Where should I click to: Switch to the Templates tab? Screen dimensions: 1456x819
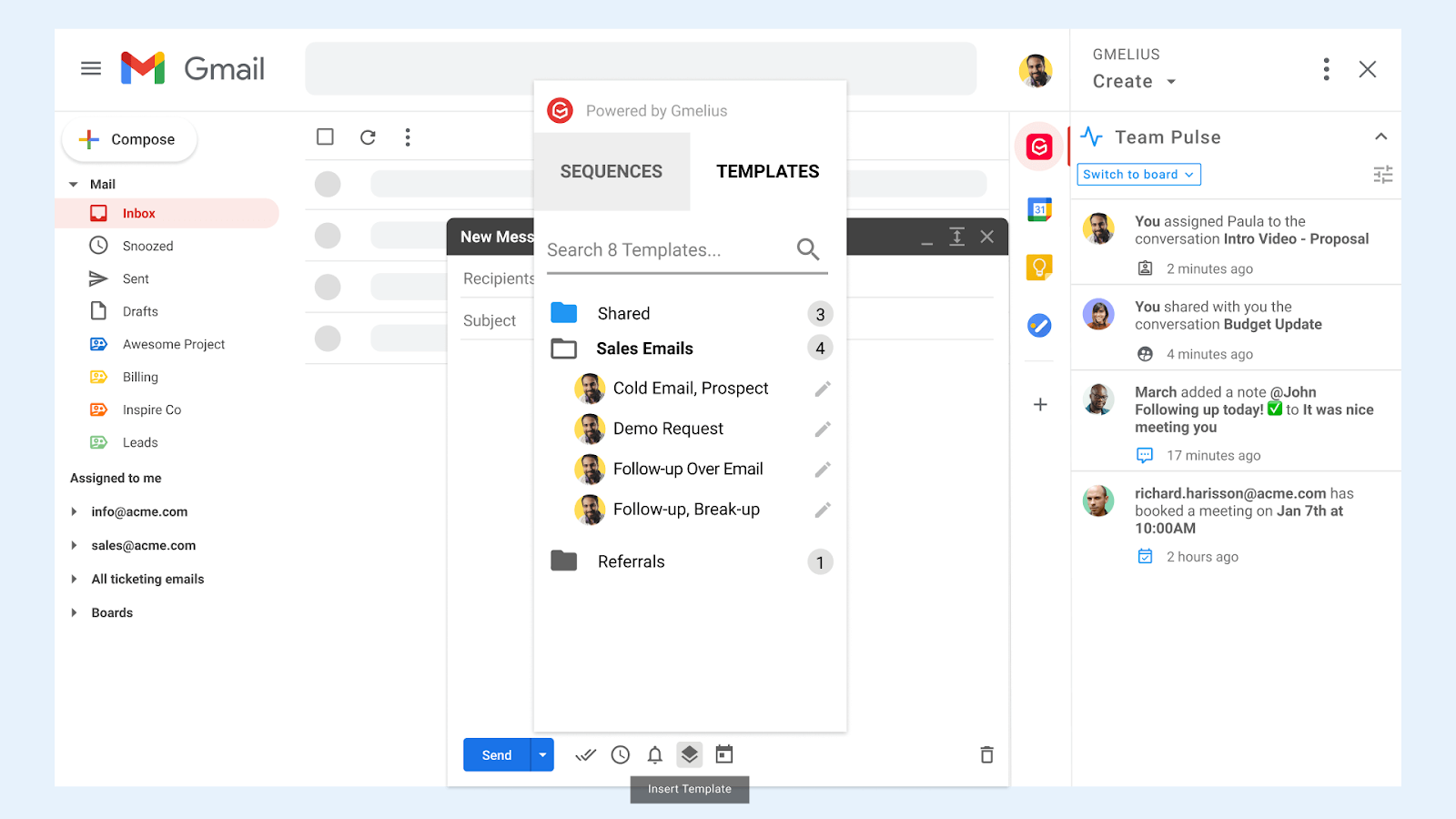point(768,172)
